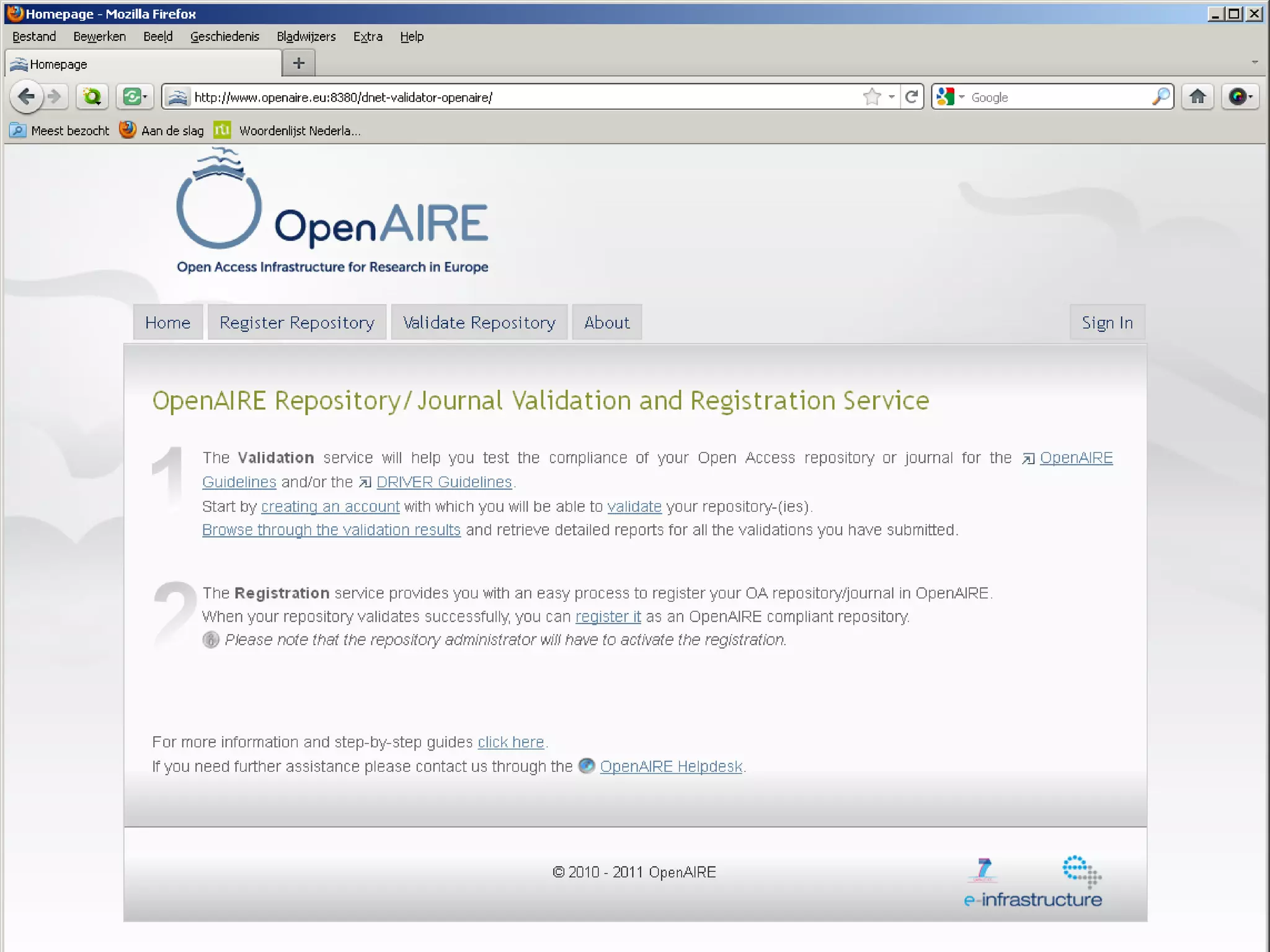Maximize the Firefox window
This screenshot has width=1270, height=952.
coord(1234,14)
